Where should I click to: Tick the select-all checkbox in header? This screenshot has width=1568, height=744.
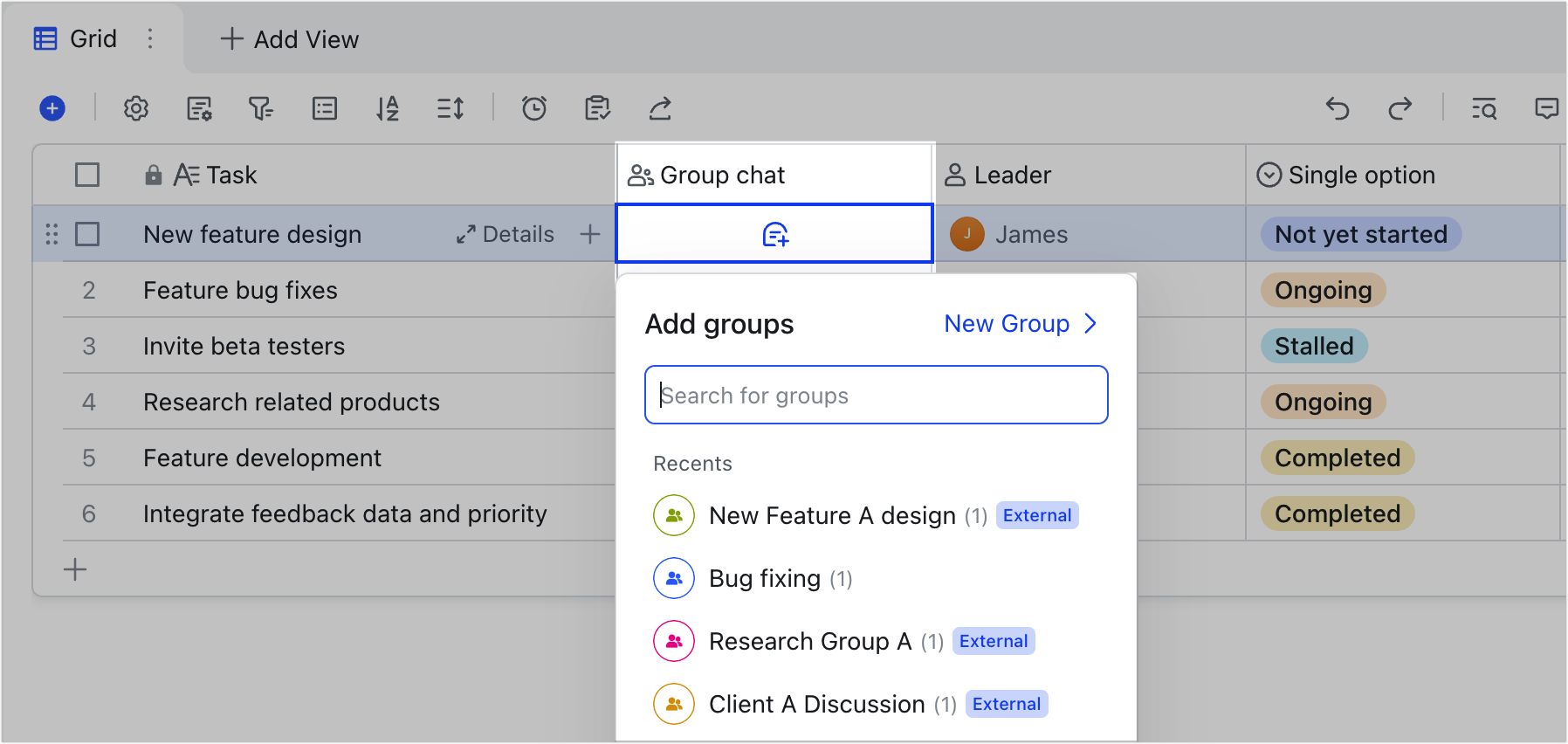pos(87,175)
